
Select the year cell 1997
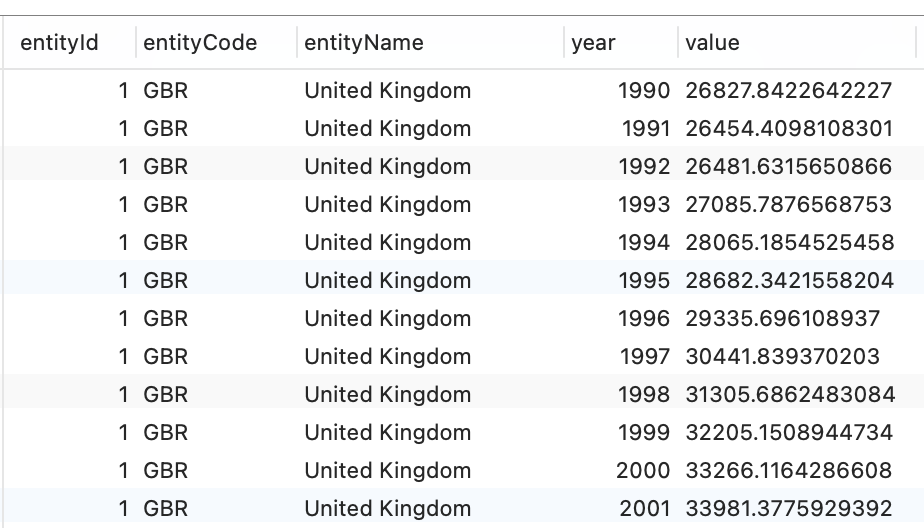645,357
